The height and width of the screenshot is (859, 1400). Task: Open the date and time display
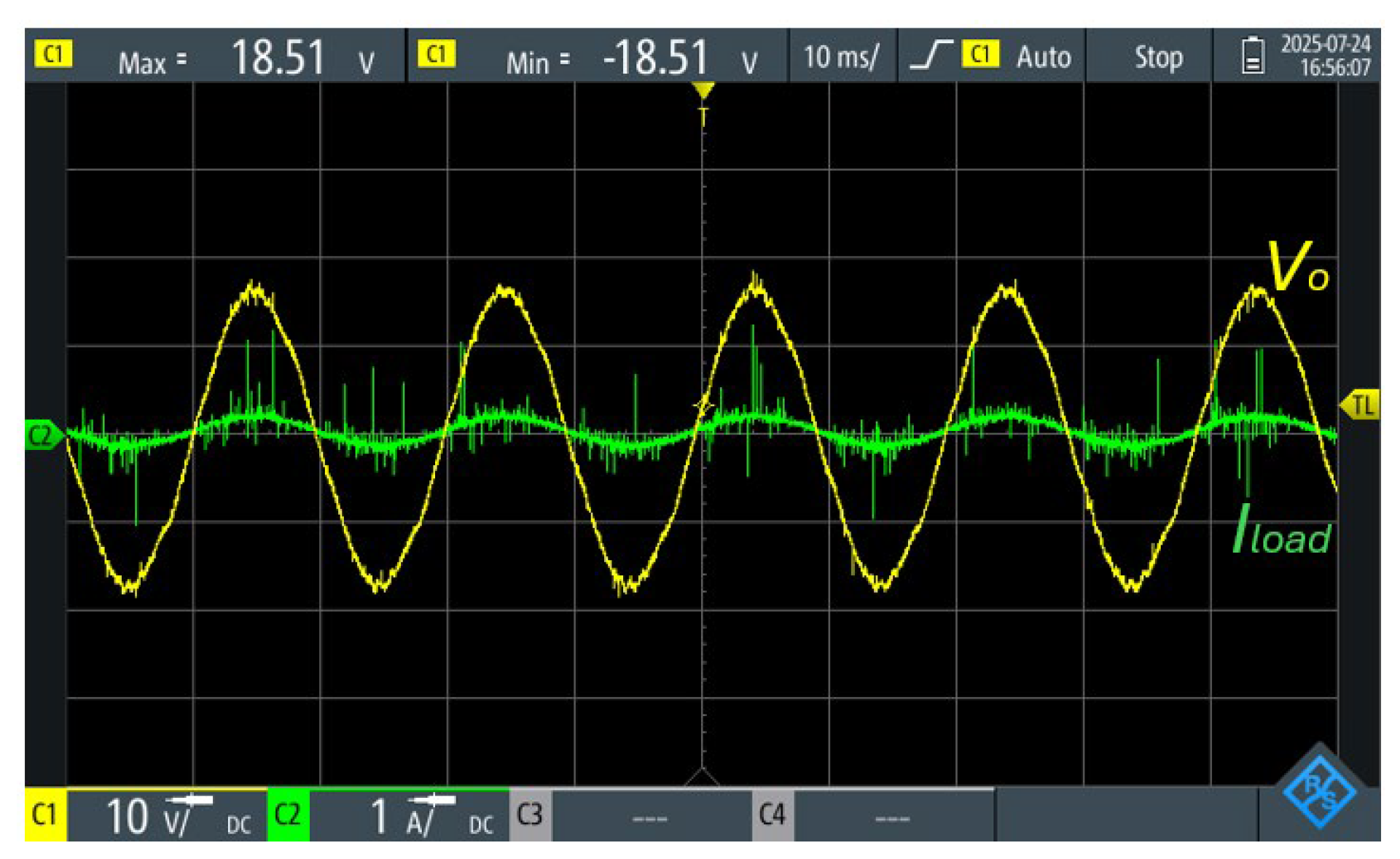pyautogui.click(x=1325, y=56)
